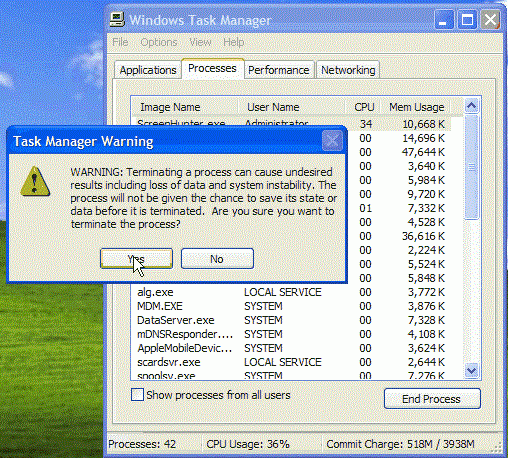Click the 10,668 K memory value

tap(423, 124)
